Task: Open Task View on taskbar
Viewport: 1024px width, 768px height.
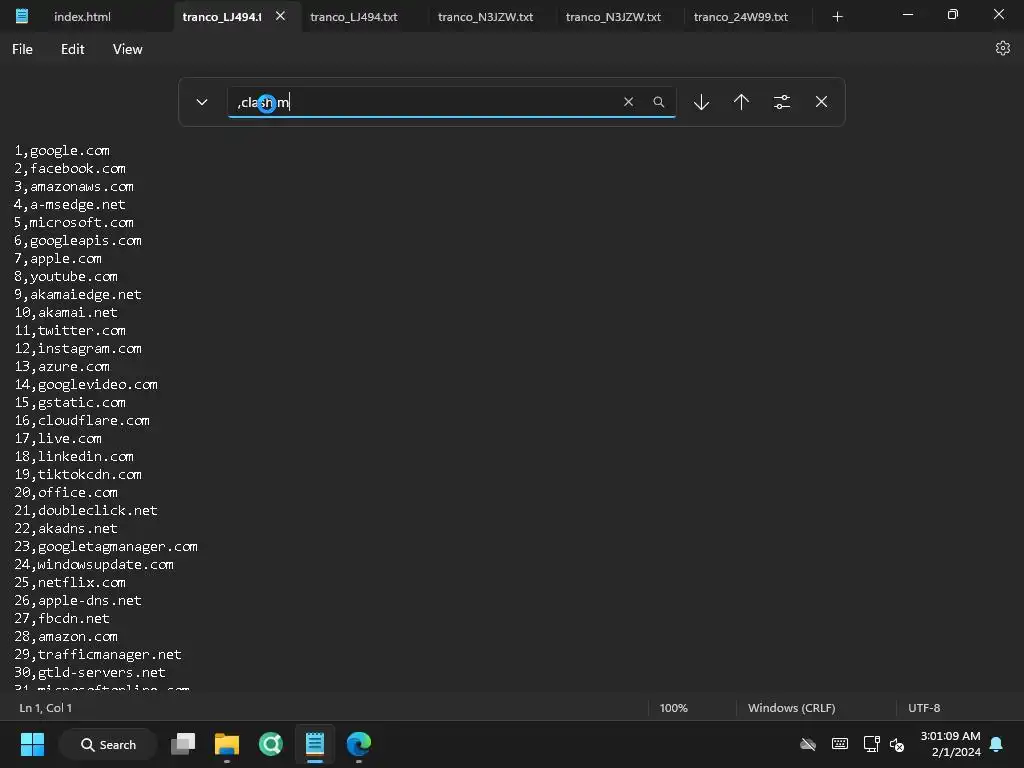Action: (x=183, y=744)
